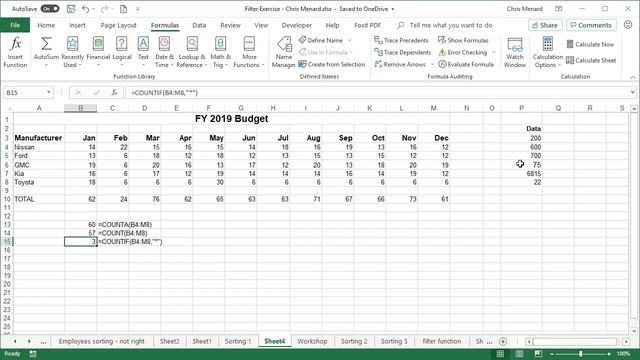Viewport: 640px width, 360px height.
Task: Switch to the Home tab
Action: (46, 25)
